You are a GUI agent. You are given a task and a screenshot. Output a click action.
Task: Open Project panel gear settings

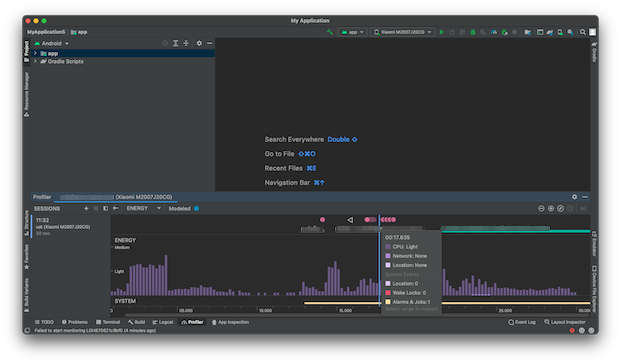tap(199, 43)
